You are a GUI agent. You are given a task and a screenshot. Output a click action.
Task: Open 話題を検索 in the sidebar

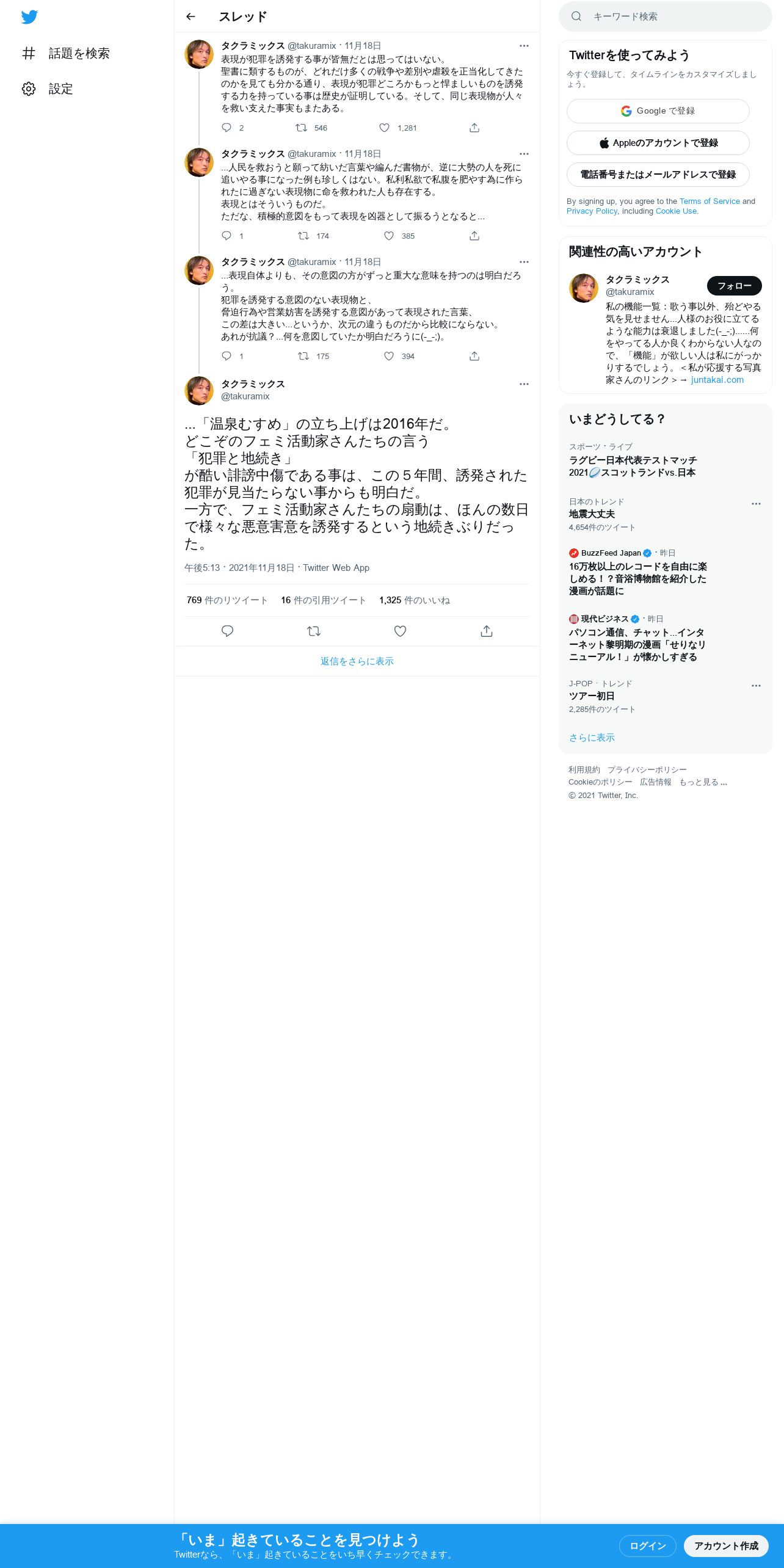tap(66, 54)
